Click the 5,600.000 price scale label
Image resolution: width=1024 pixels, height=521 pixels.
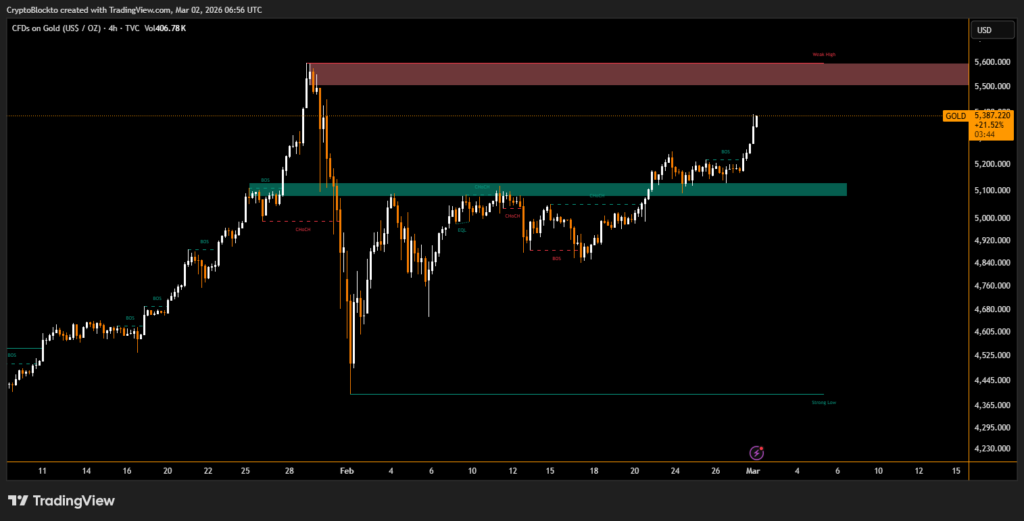991,62
